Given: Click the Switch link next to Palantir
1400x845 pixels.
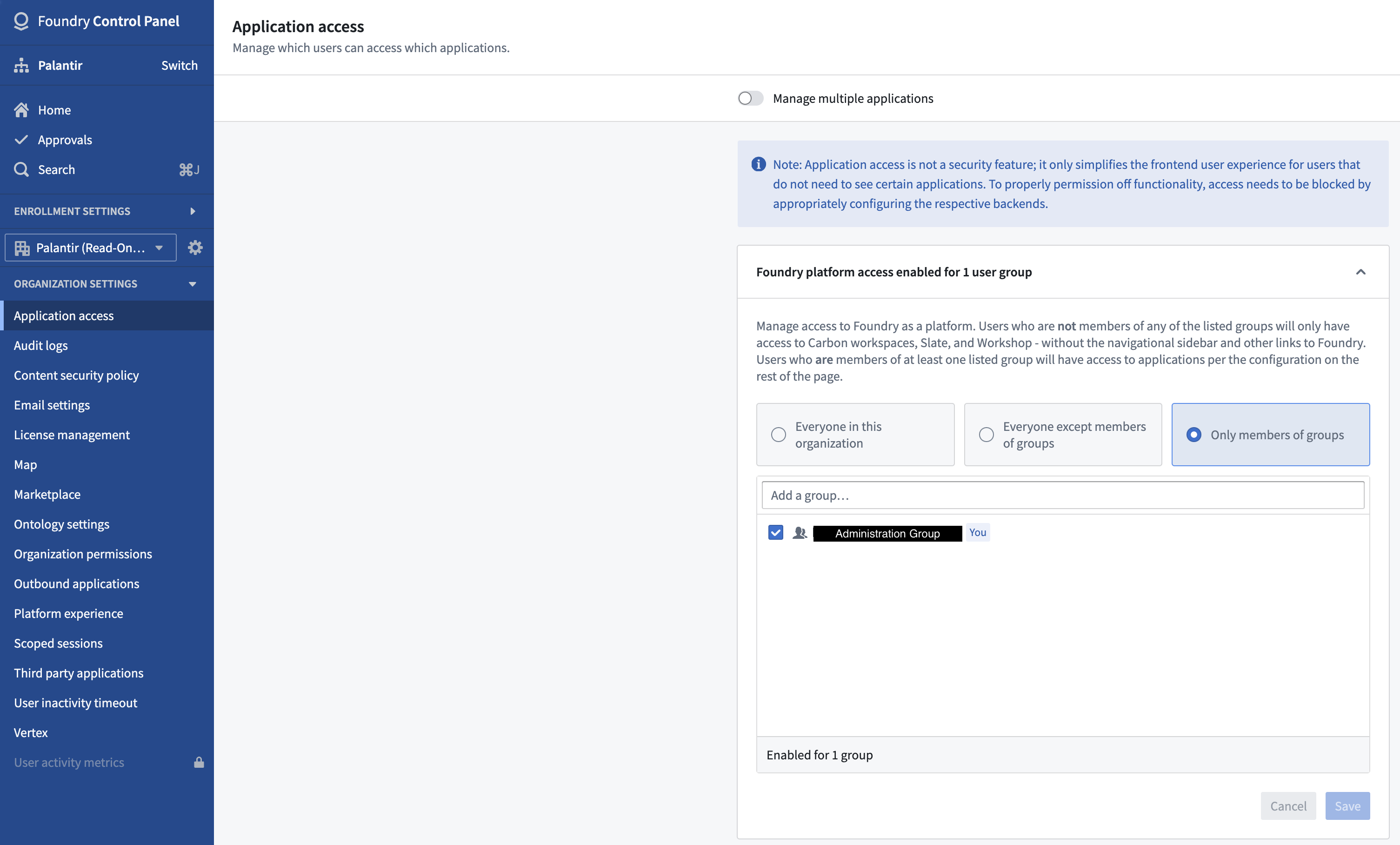Looking at the screenshot, I should tap(180, 65).
